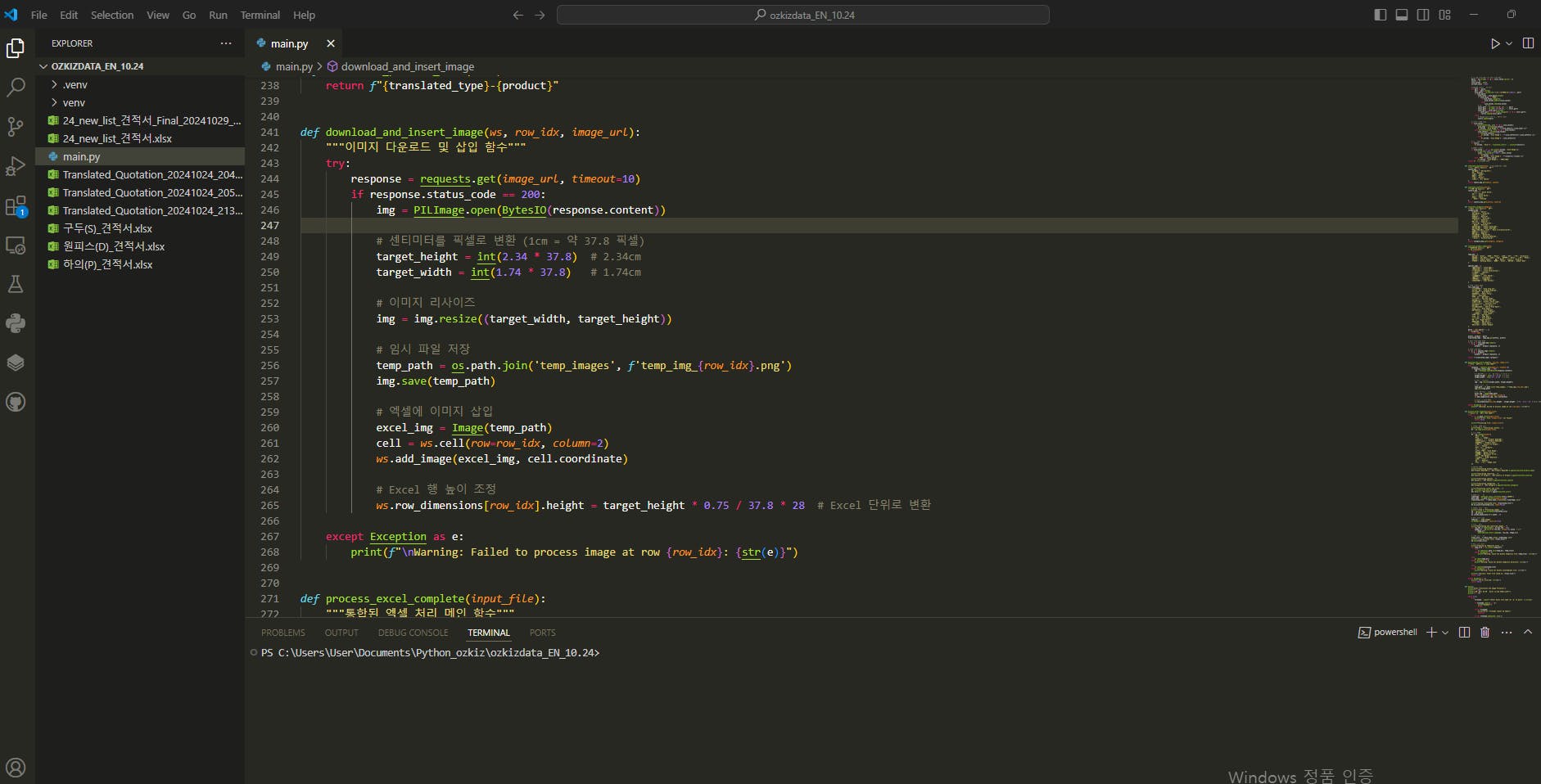The image size is (1541, 784).
Task: Open the Extensions view
Action: (x=16, y=205)
